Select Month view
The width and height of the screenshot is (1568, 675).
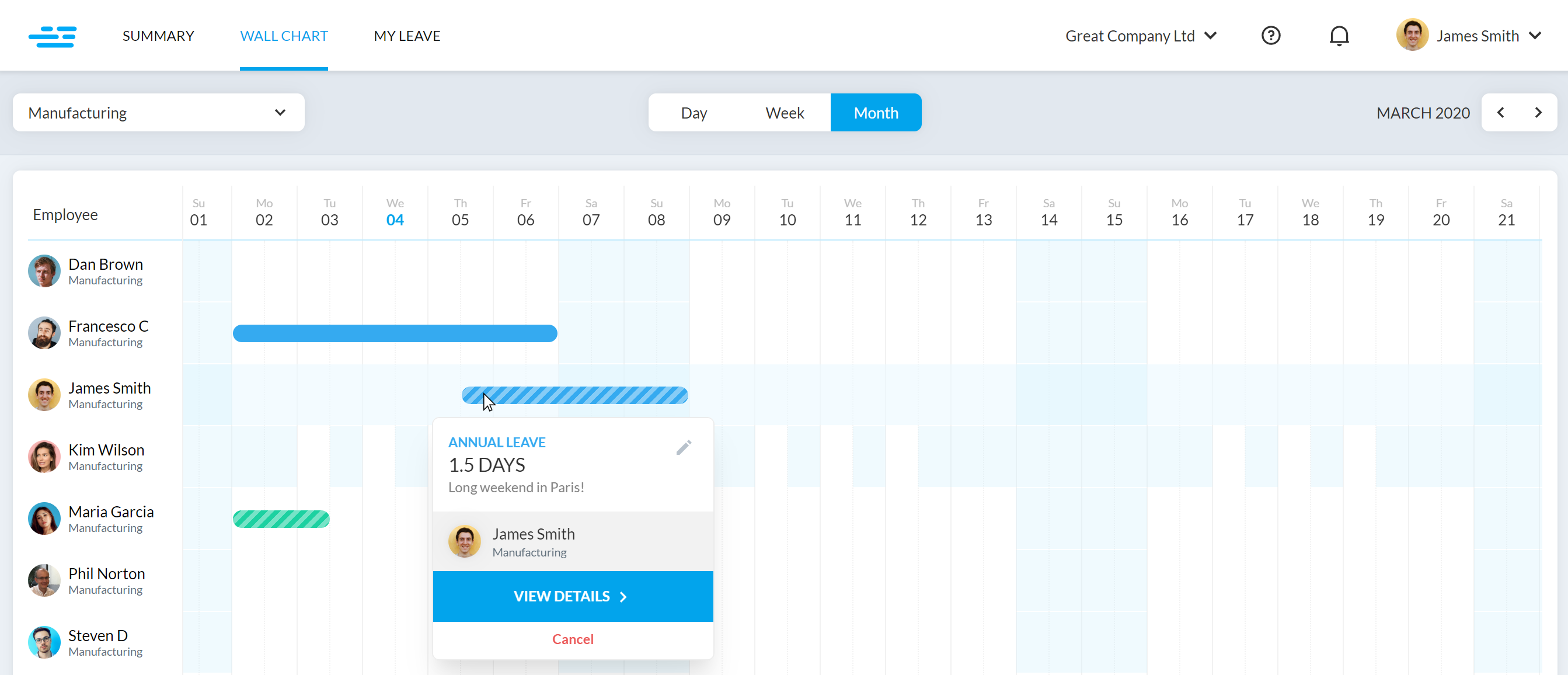pyautogui.click(x=876, y=113)
